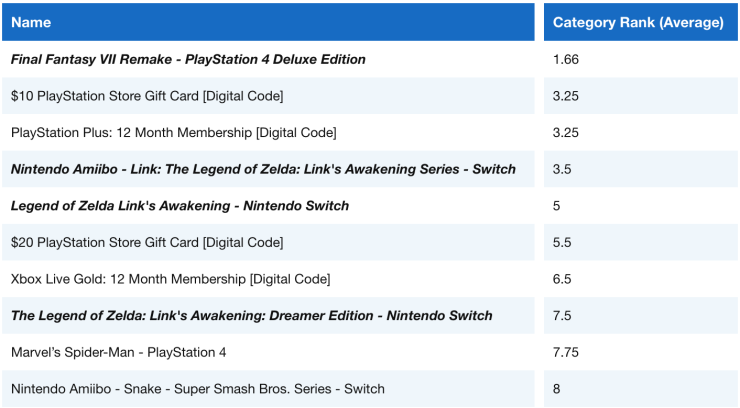Open the $10 PlayStation Store Gift Card entry

tap(147, 96)
